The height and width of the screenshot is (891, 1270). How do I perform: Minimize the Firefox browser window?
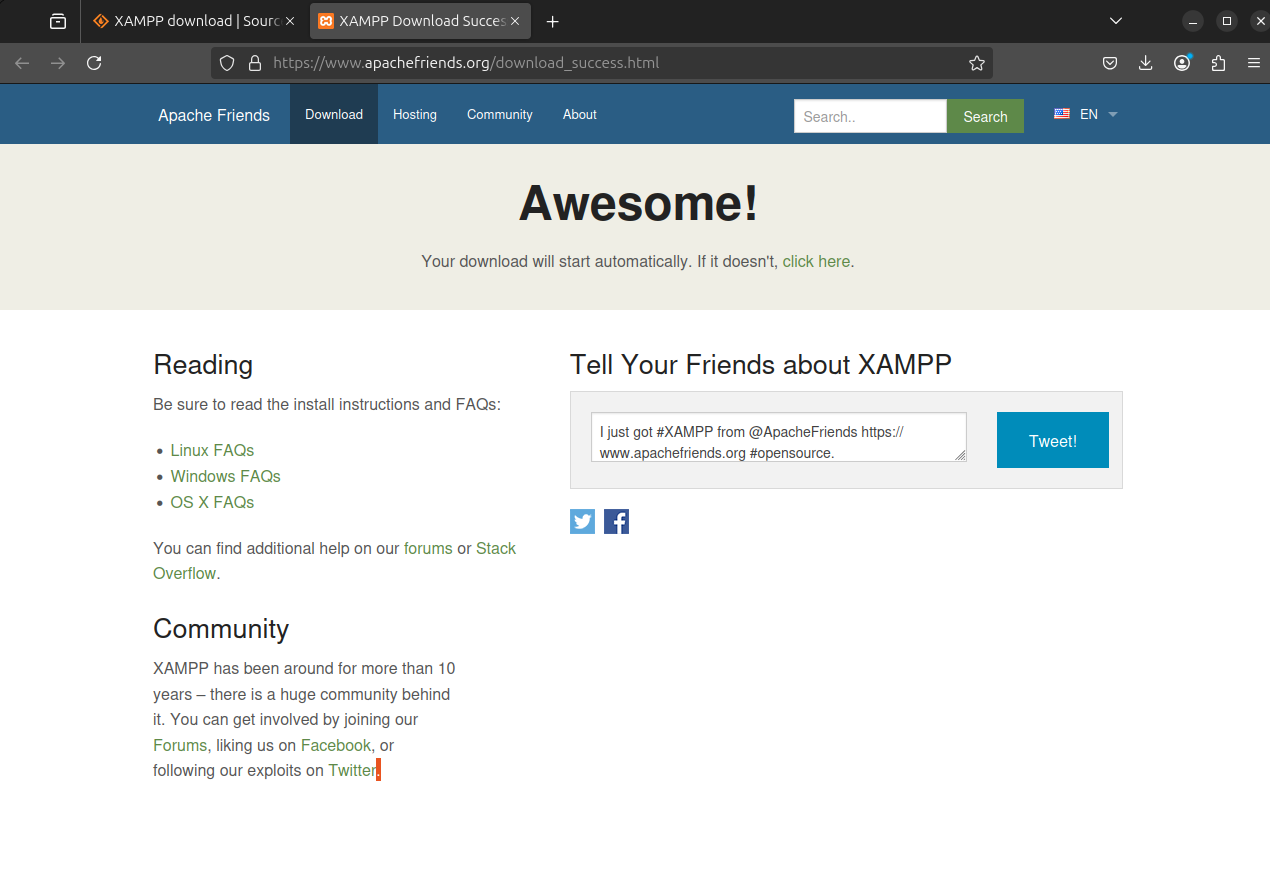[x=1193, y=21]
